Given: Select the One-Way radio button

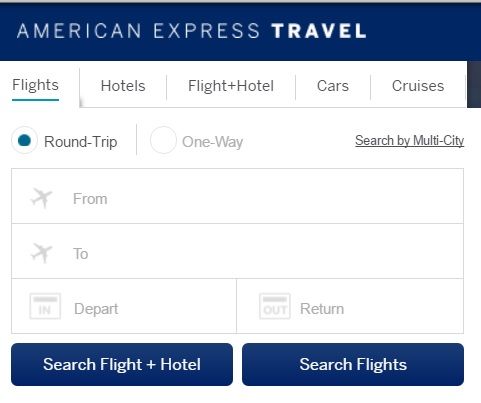Looking at the screenshot, I should (x=163, y=140).
